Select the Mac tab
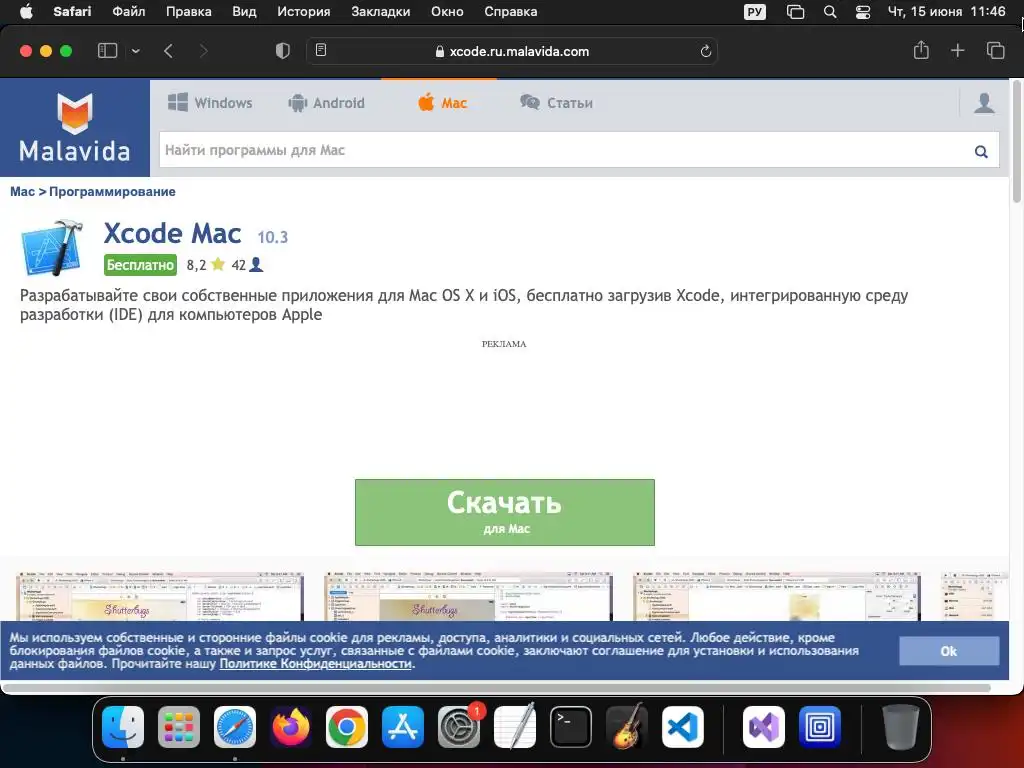 442,103
